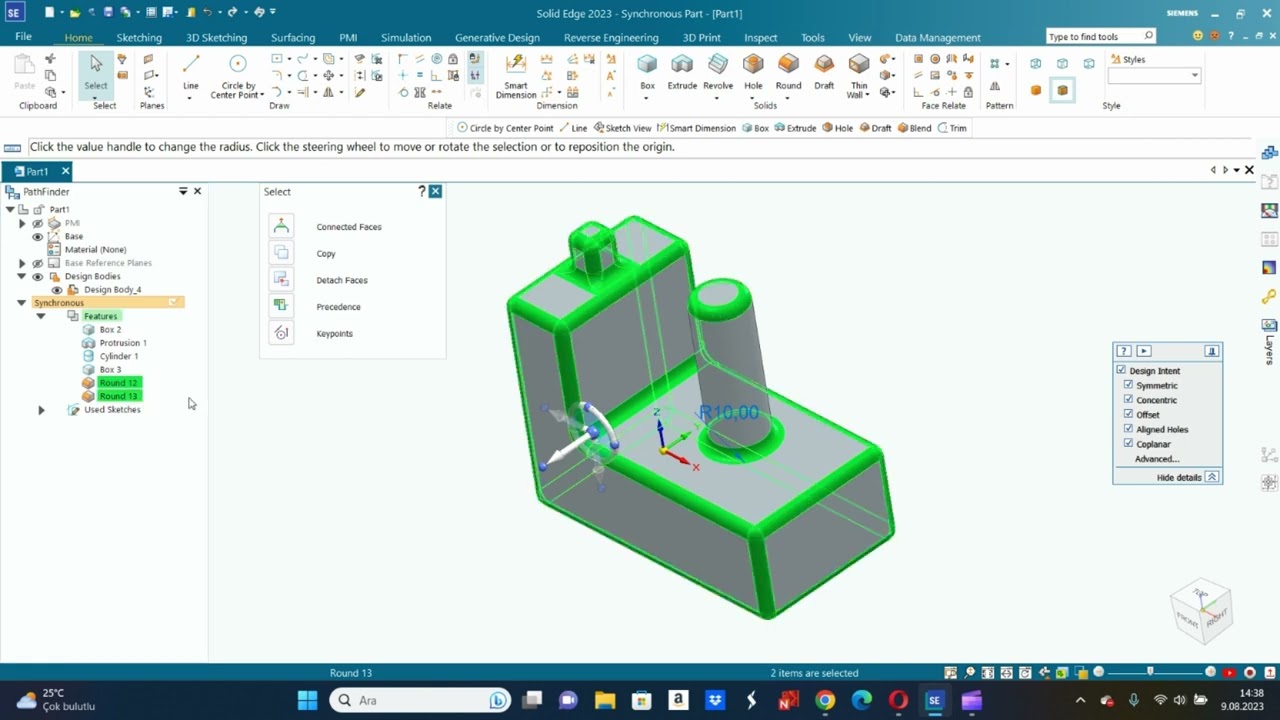Image resolution: width=1280 pixels, height=720 pixels.
Task: Expand the Used Sketches node
Action: pos(41,410)
